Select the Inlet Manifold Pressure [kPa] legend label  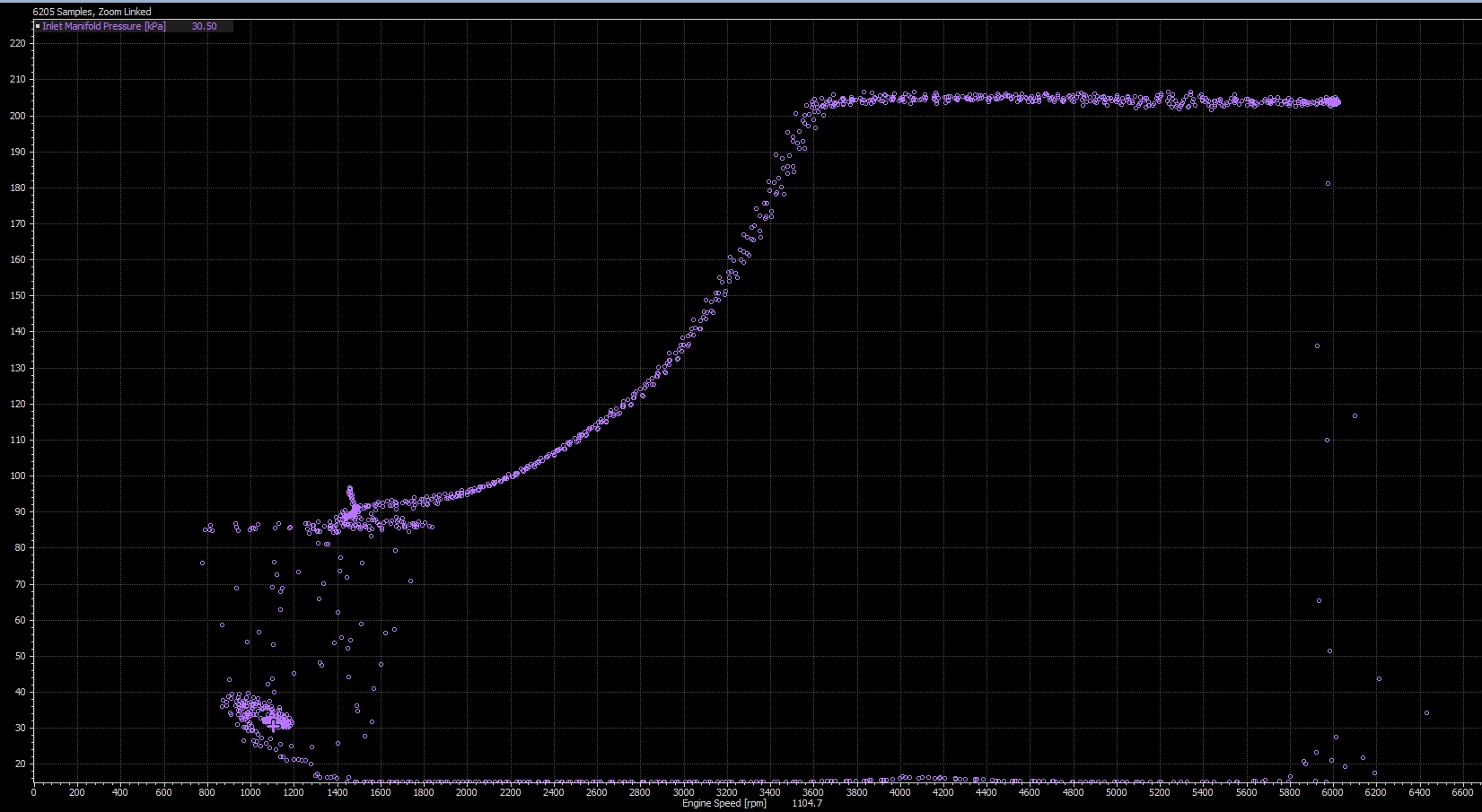click(x=103, y=27)
